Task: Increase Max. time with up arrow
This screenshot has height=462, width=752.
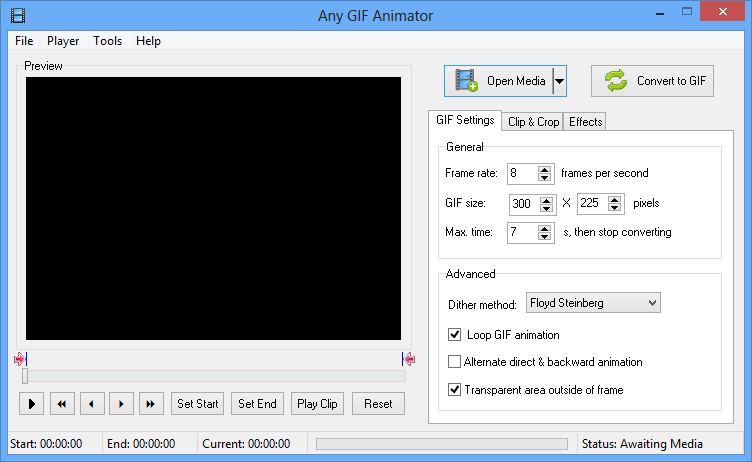Action: 544,228
